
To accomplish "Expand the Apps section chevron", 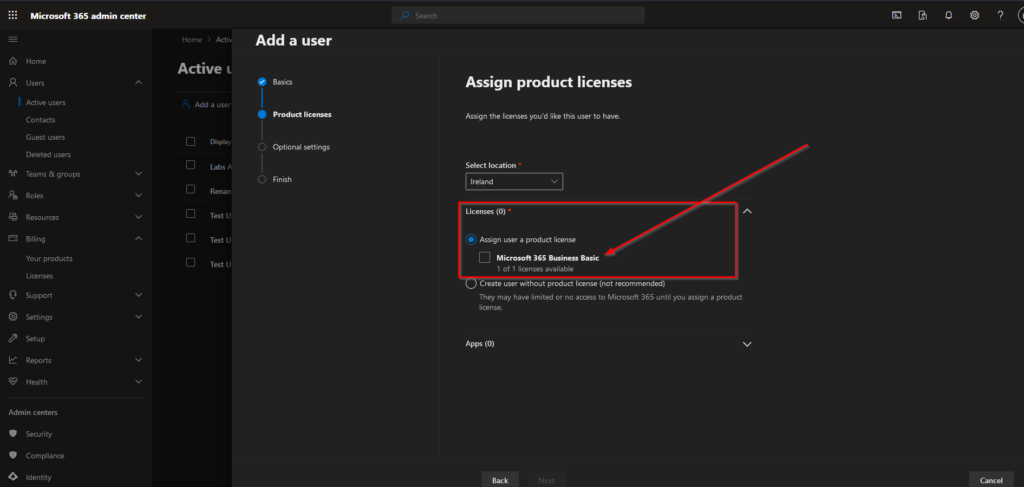I will (748, 344).
